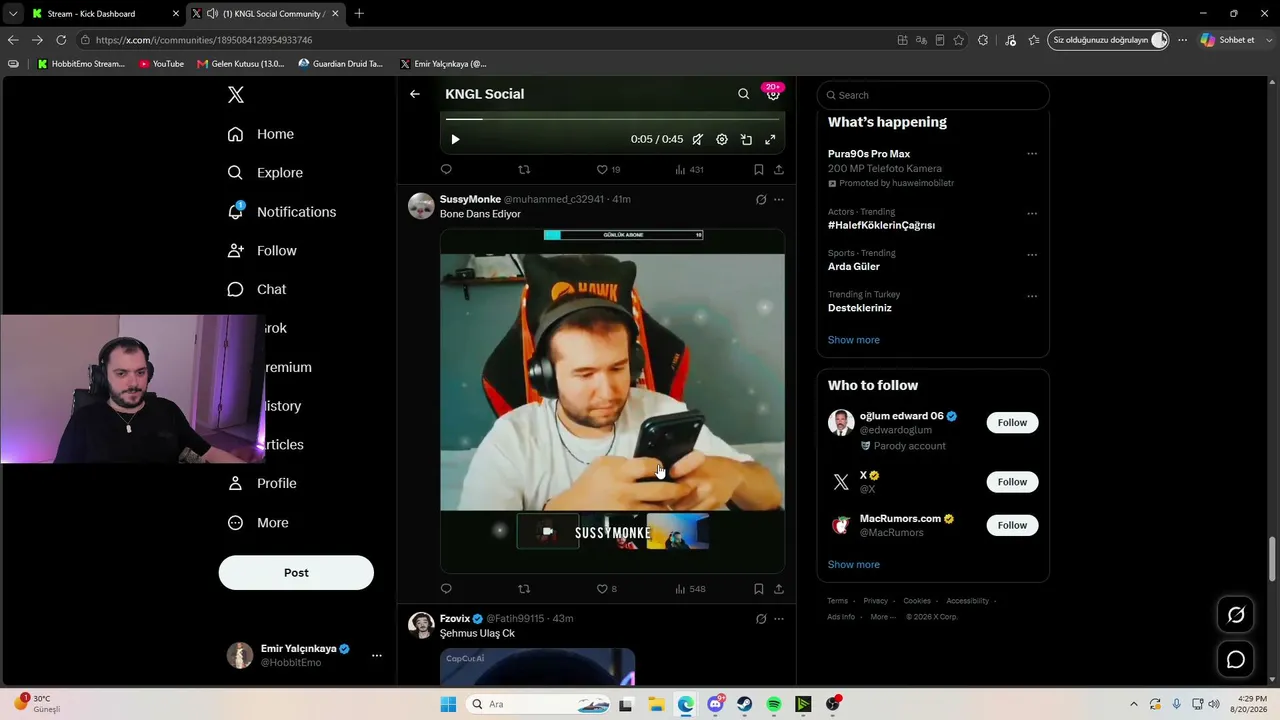Open the floating Chat messages button
Screen dimensions: 1280x720
(x=1236, y=660)
